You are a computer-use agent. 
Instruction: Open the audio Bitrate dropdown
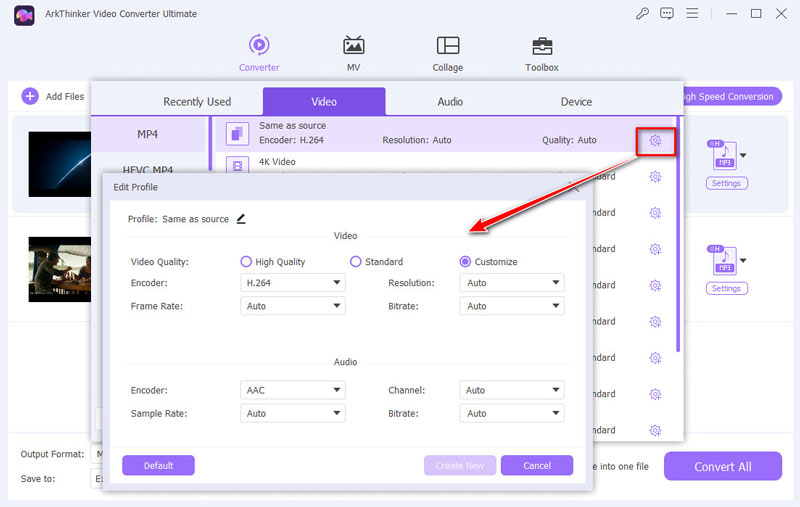pyautogui.click(x=512, y=413)
